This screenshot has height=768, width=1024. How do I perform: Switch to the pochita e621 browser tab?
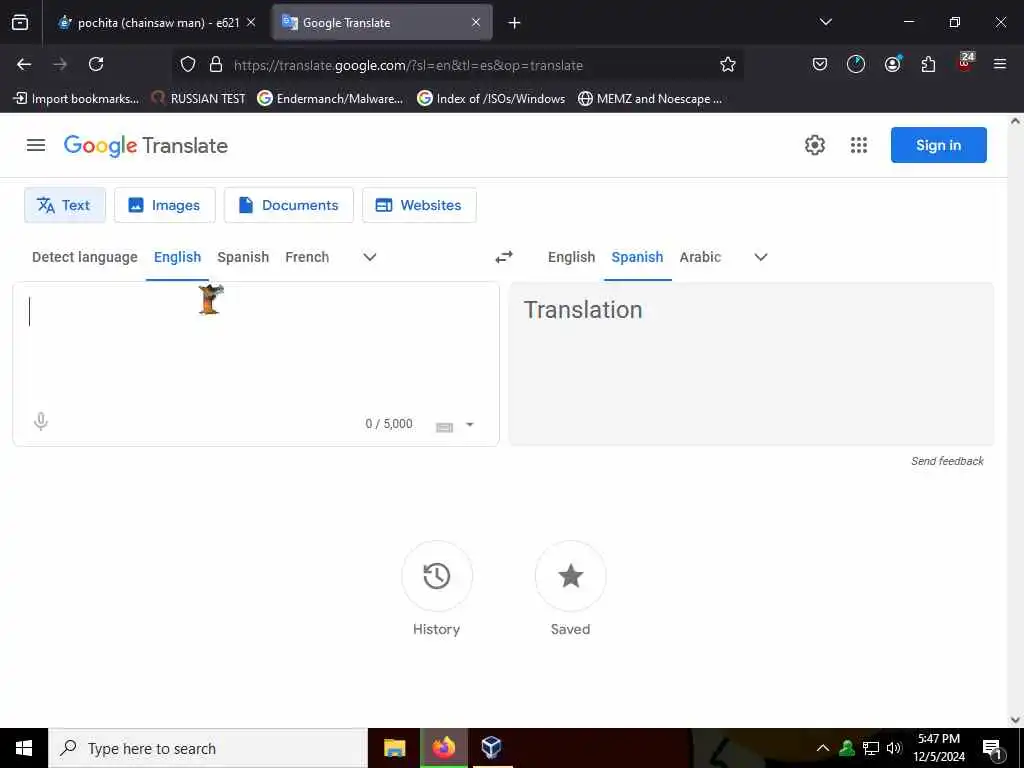(150, 23)
